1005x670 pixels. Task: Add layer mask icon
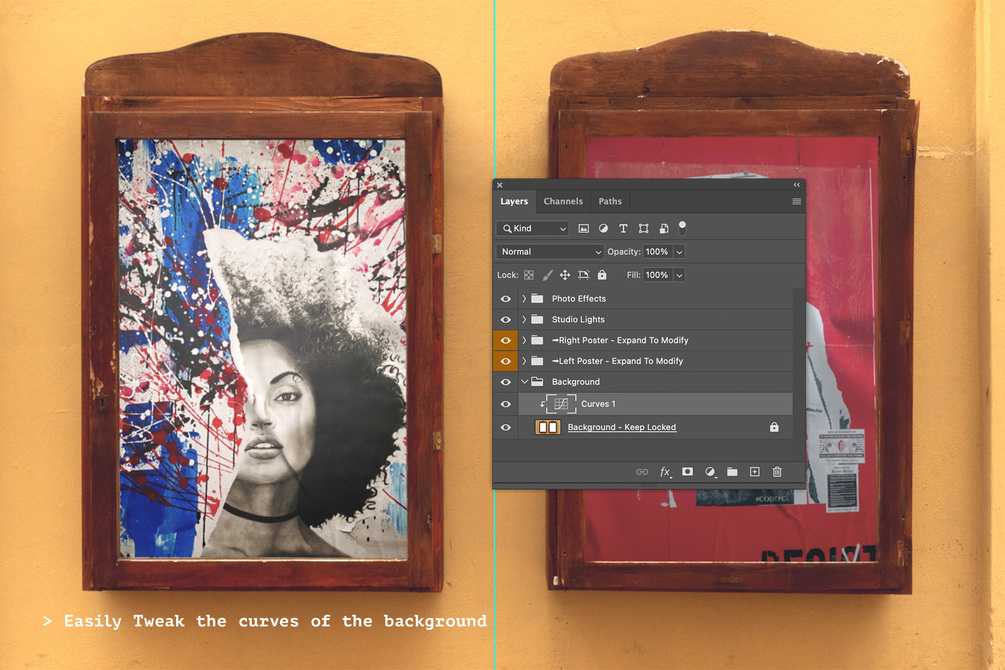pos(687,471)
